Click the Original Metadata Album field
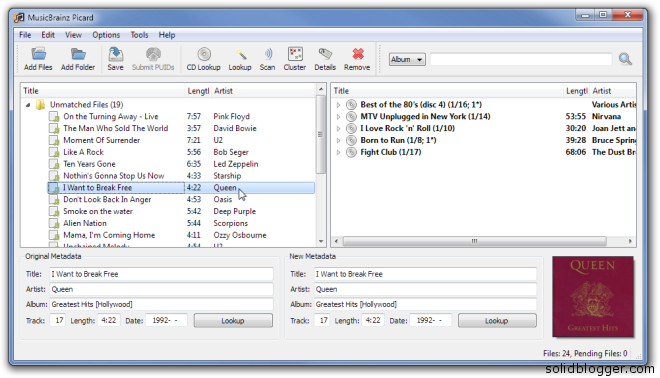 [x=161, y=304]
